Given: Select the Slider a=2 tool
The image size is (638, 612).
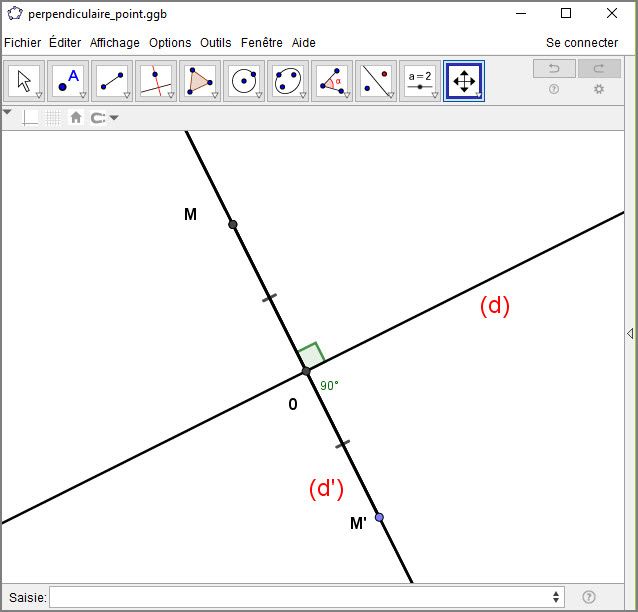Looking at the screenshot, I should coord(420,81).
